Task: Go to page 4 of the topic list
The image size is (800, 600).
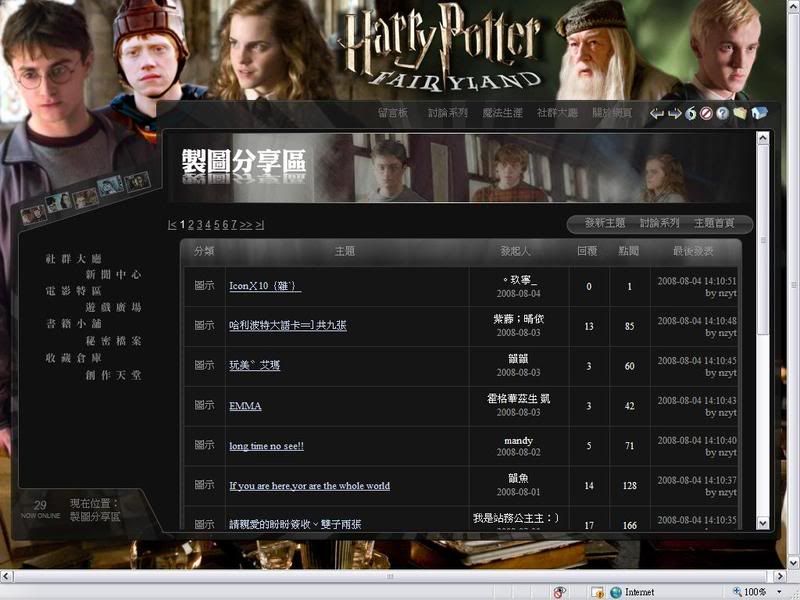Action: [x=208, y=224]
